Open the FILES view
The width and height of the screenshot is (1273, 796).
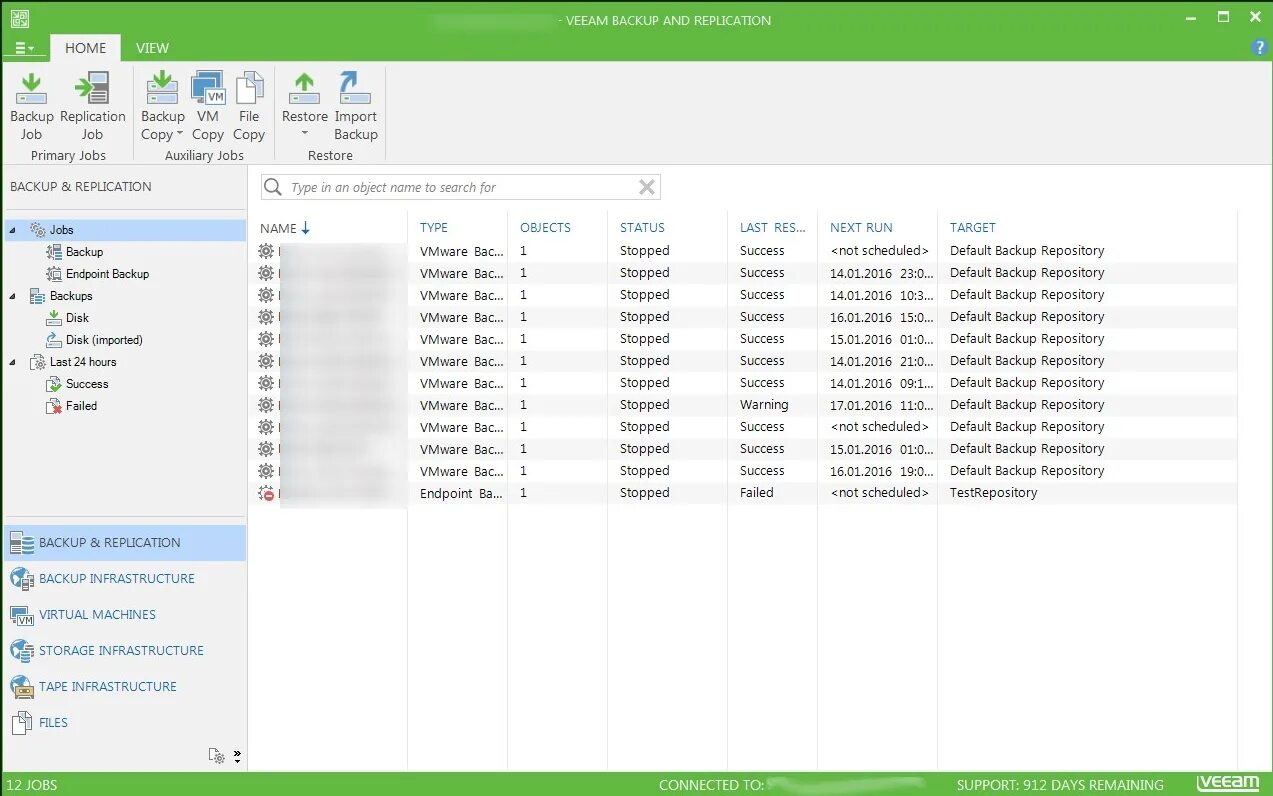click(53, 723)
